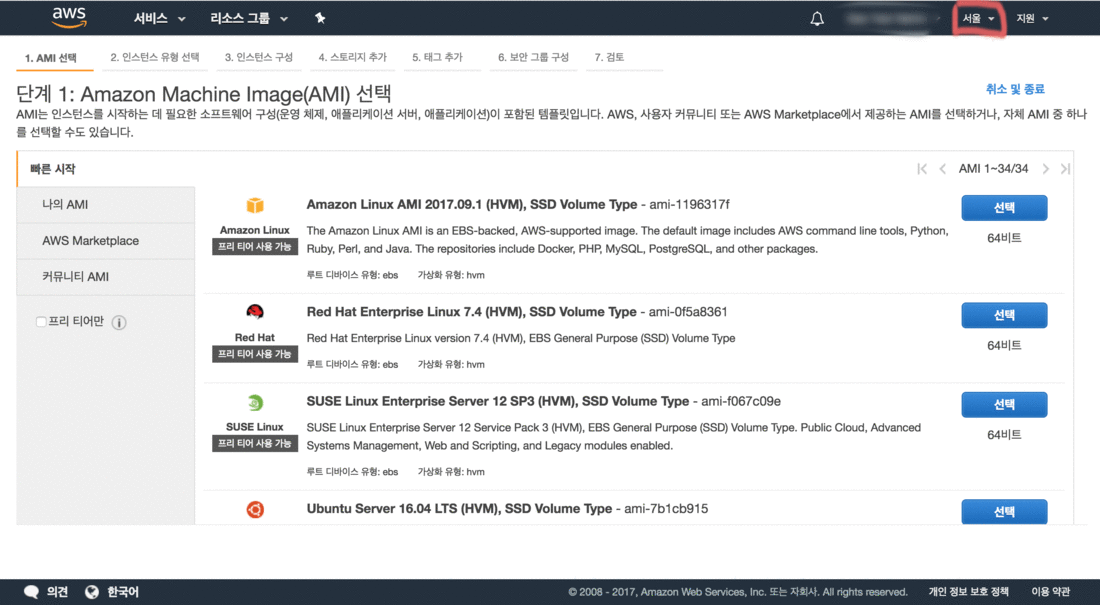1100x605 pixels.
Task: Open the 지원 dropdown menu
Action: (1032, 19)
